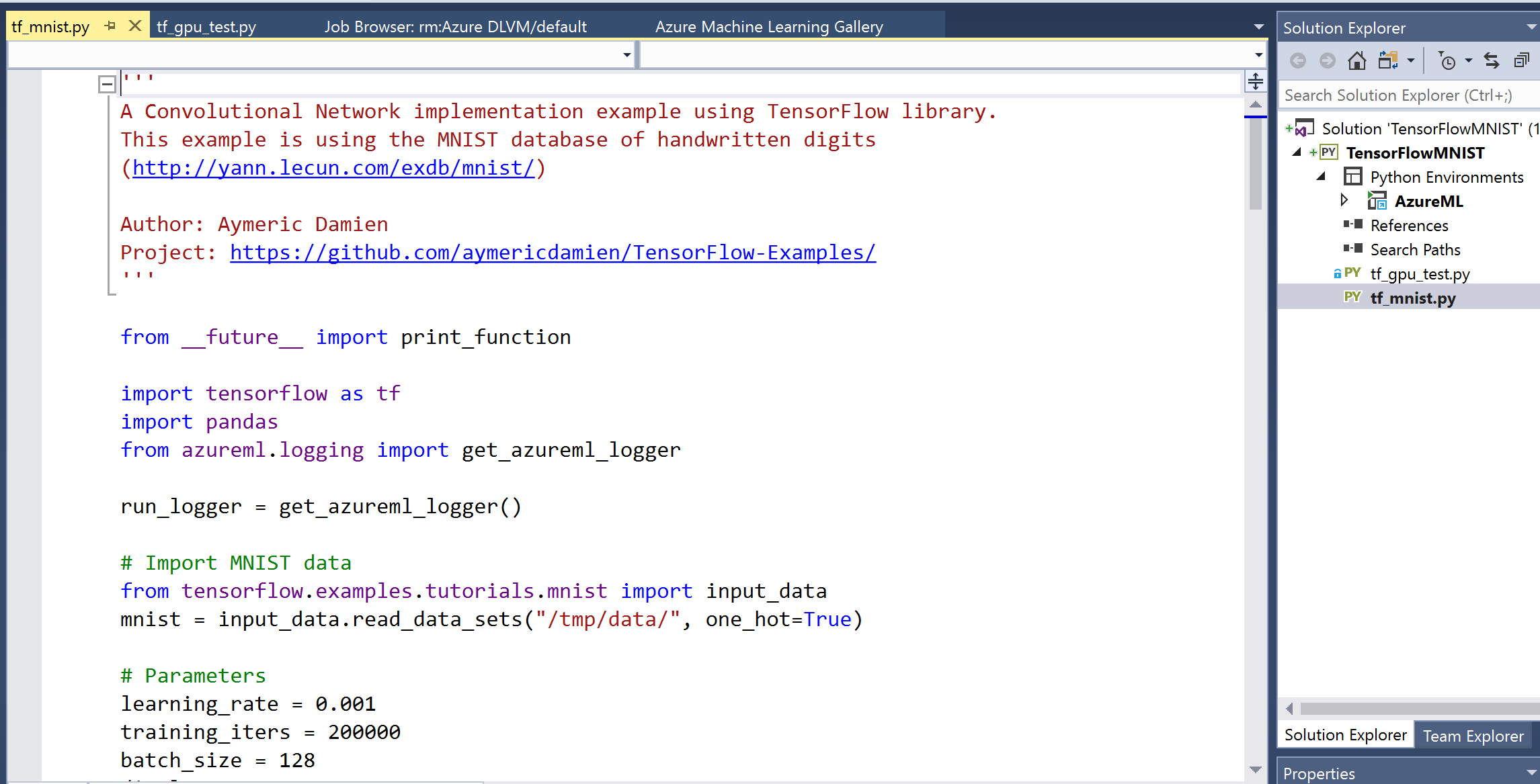The image size is (1540, 784).
Task: Expand the AzureML Python environment node
Action: point(1344,200)
